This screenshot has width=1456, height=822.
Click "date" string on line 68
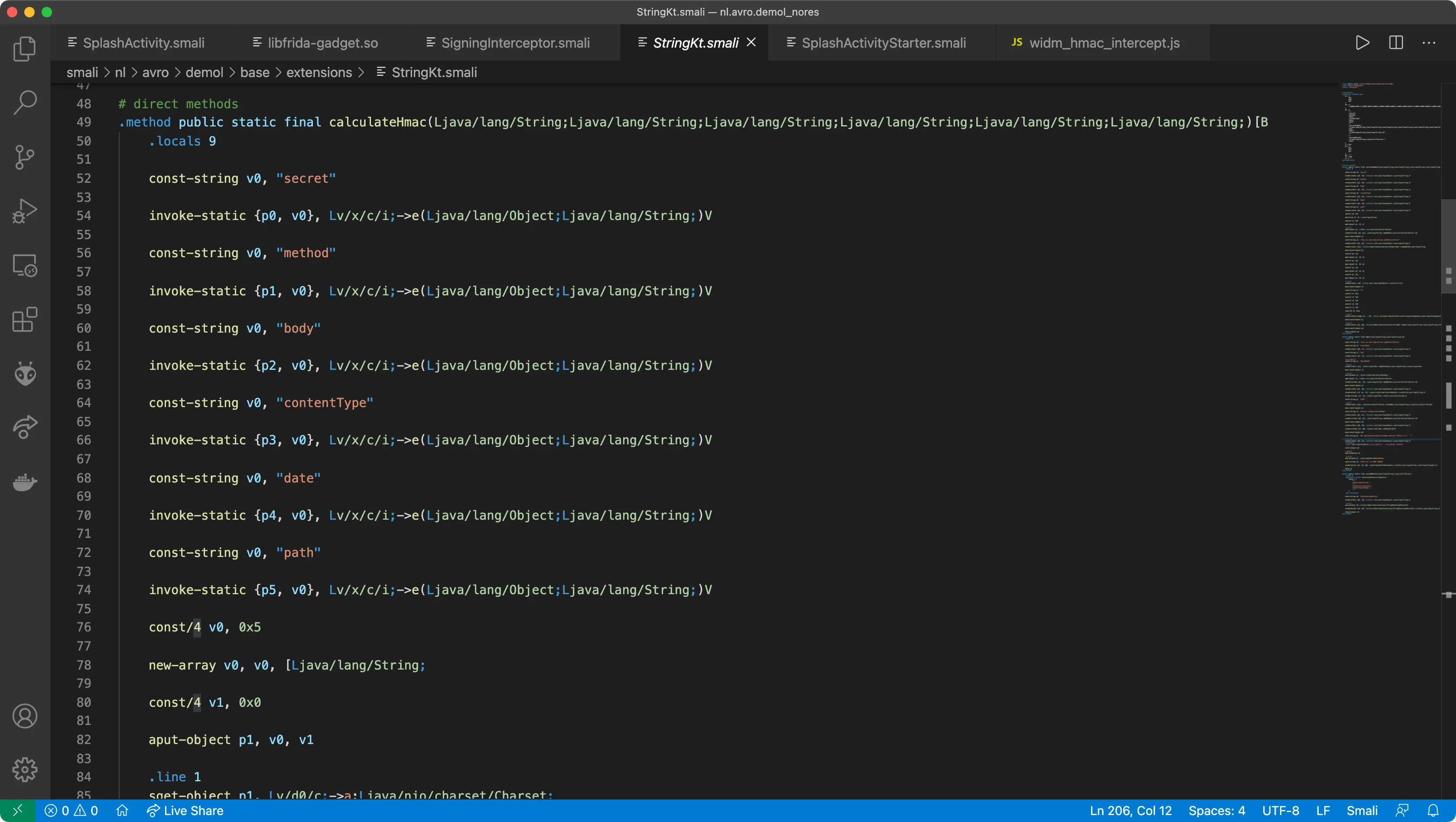coord(299,478)
